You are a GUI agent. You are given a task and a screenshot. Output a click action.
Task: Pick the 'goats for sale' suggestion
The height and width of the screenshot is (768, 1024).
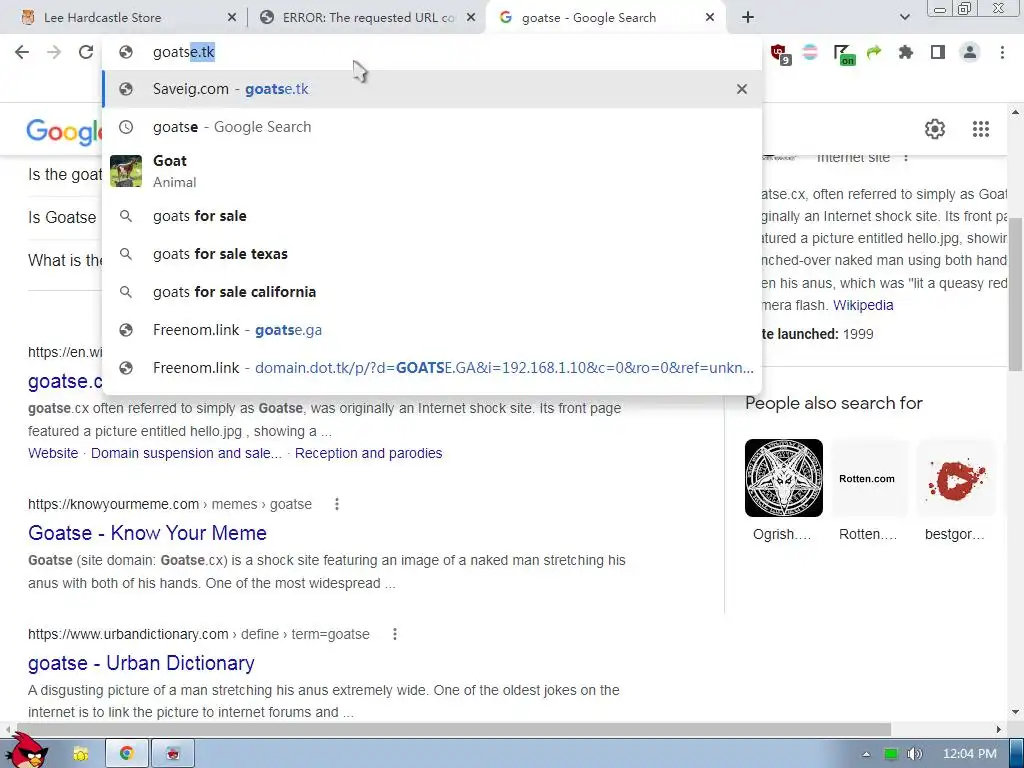pyautogui.click(x=432, y=216)
